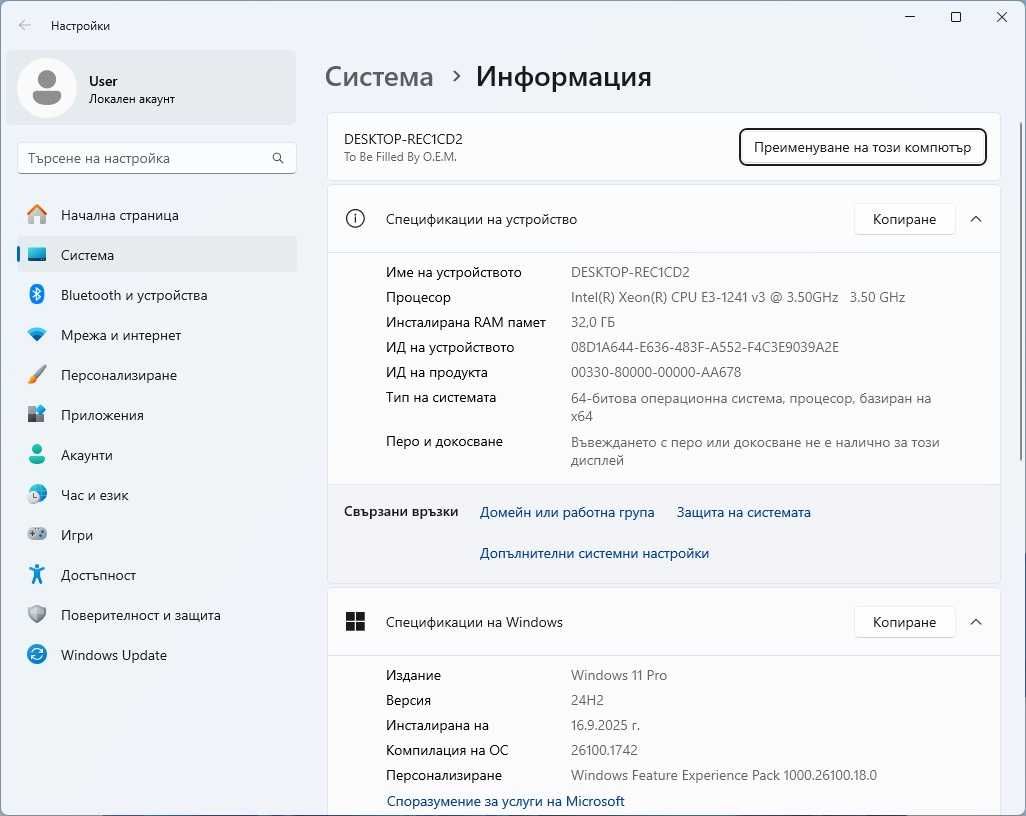Viewport: 1026px width, 816px height.
Task: Collapse the Спецификации на Windows section chevron
Action: tap(976, 622)
